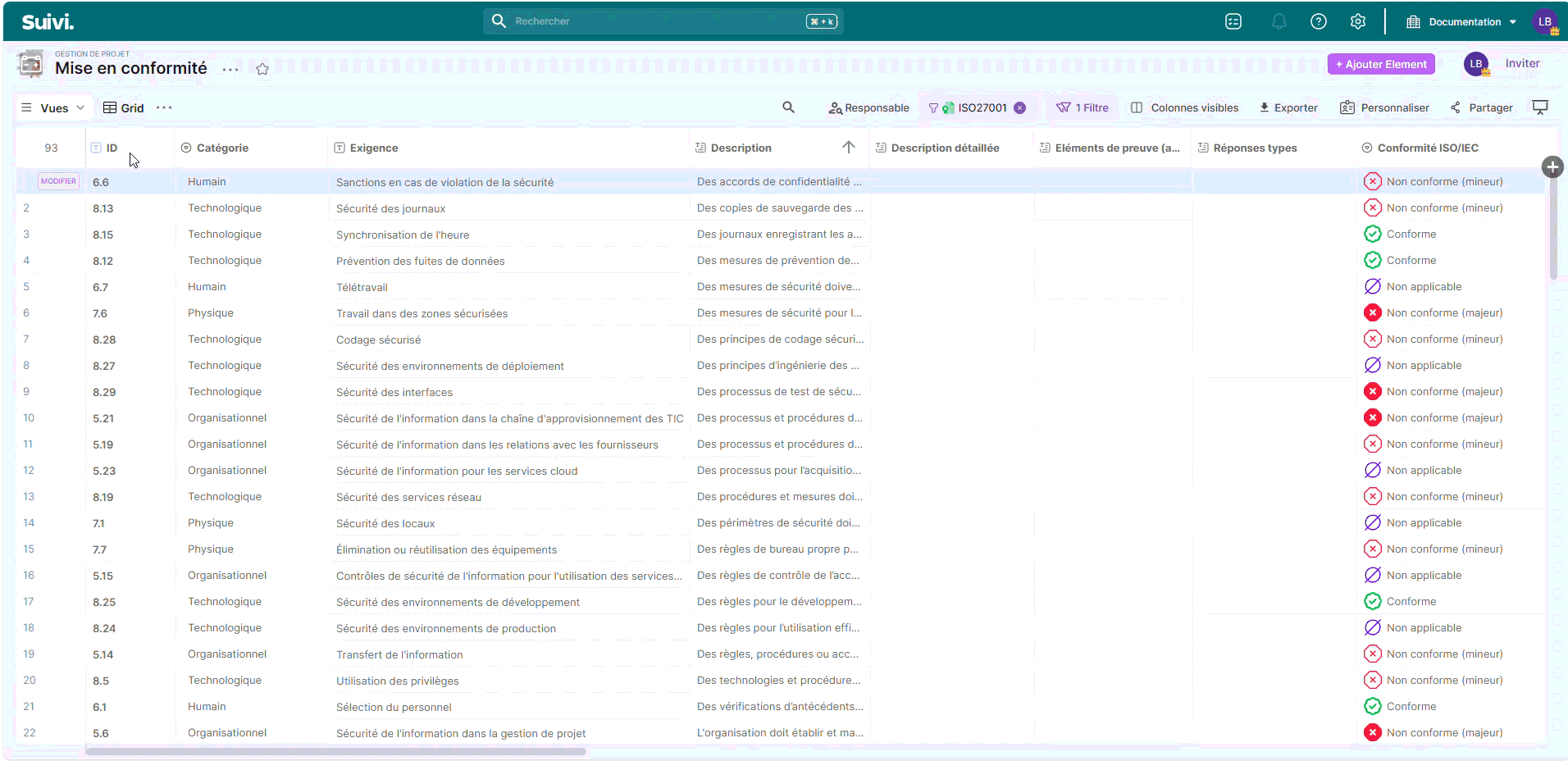This screenshot has width=1568, height=761.
Task: Open the checklist icon in top bar
Action: click(x=1233, y=22)
